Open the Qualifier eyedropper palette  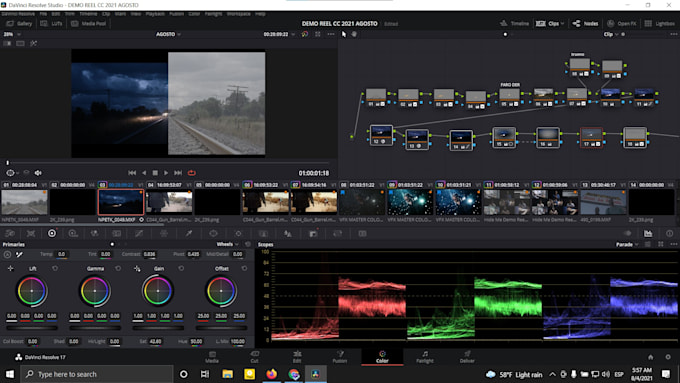[189, 233]
